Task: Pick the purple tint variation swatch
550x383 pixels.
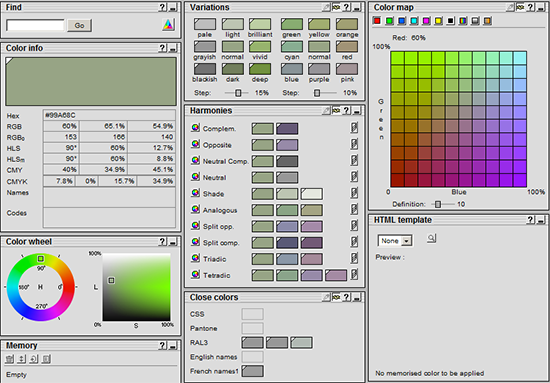Action: (x=319, y=69)
